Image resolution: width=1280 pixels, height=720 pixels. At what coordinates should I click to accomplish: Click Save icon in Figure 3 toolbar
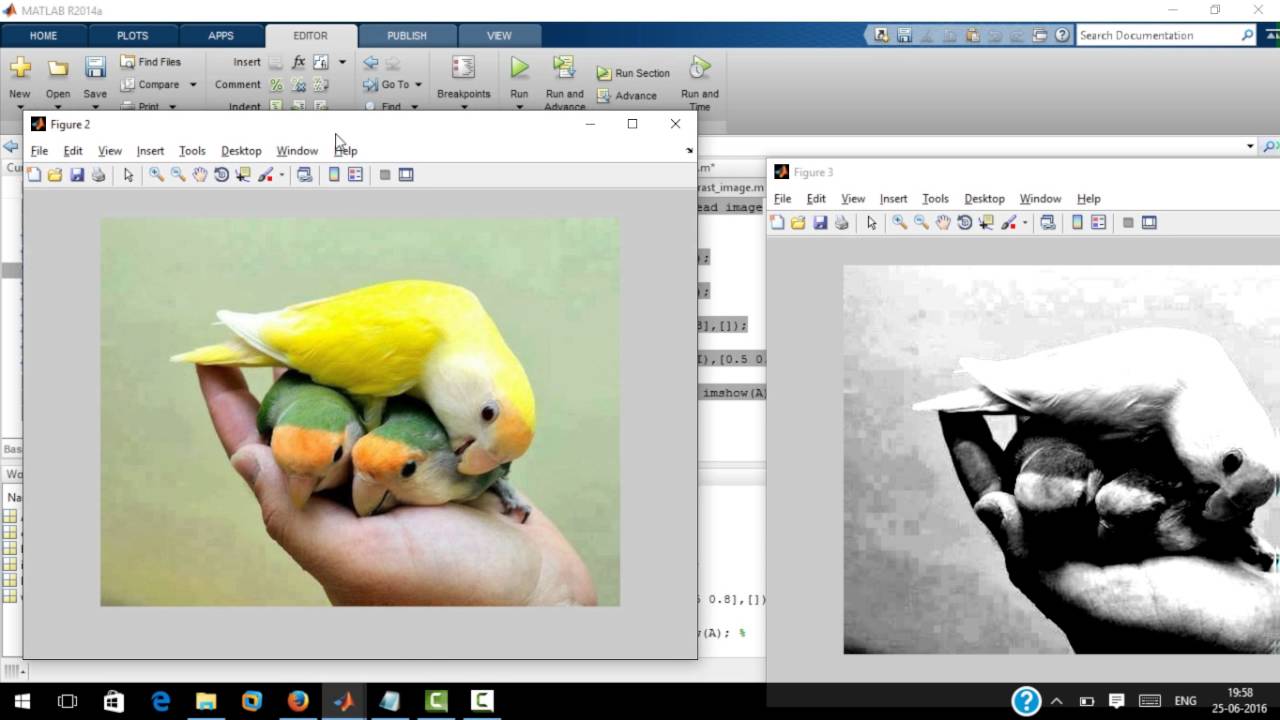[x=820, y=223]
